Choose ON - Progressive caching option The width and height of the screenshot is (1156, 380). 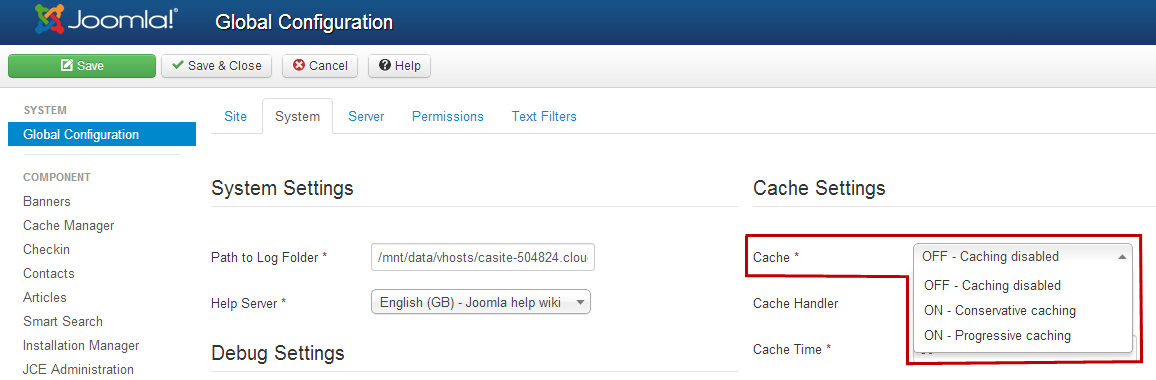click(x=1023, y=336)
